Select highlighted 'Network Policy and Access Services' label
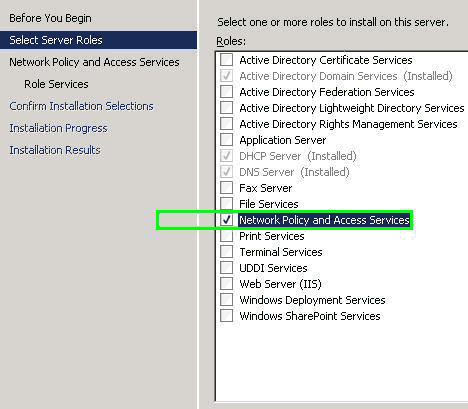The height and width of the screenshot is (409, 468). [x=324, y=220]
